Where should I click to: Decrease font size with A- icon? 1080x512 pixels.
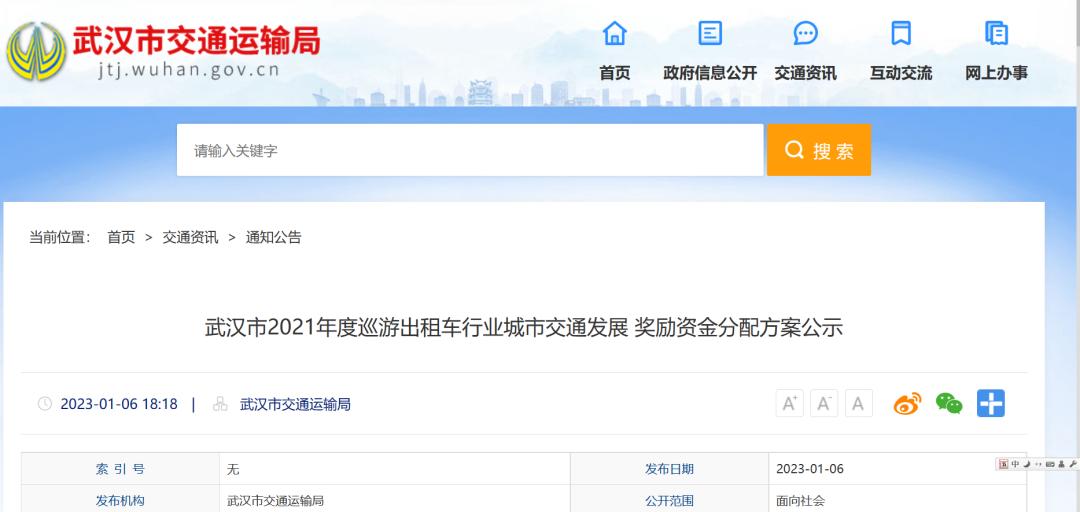[824, 403]
